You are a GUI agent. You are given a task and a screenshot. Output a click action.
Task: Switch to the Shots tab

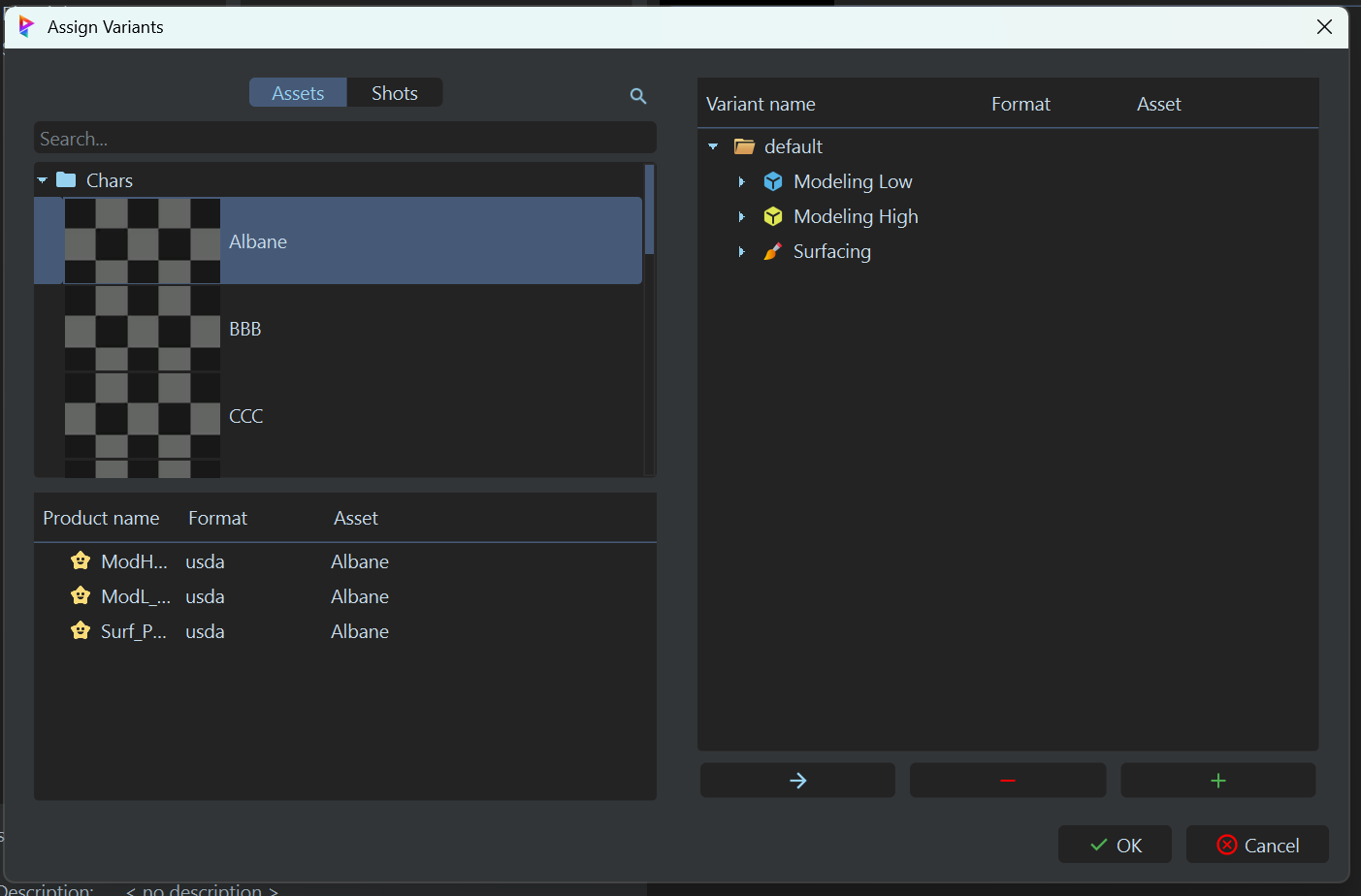coord(394,93)
